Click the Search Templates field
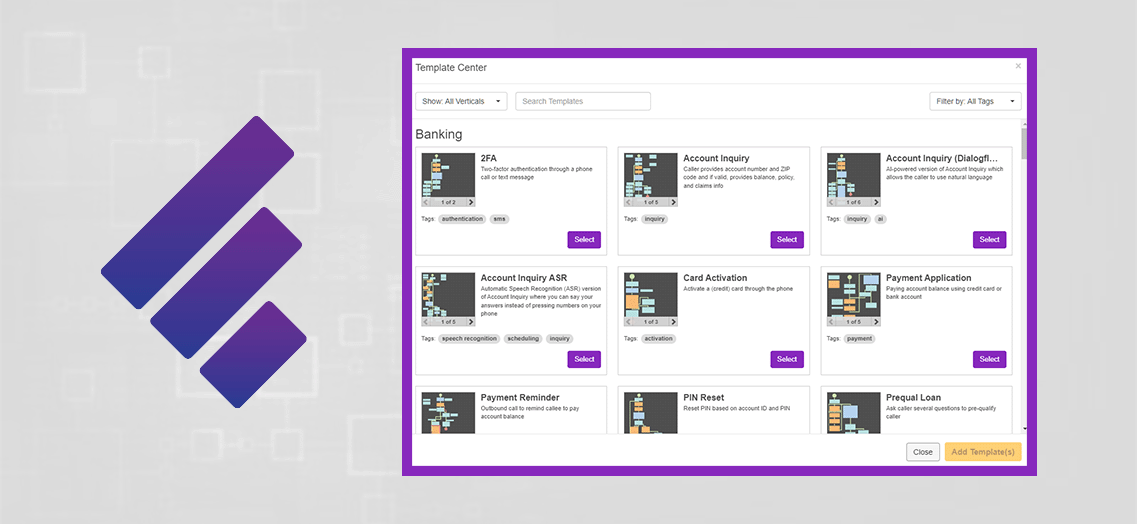Image resolution: width=1137 pixels, height=524 pixels. click(583, 101)
